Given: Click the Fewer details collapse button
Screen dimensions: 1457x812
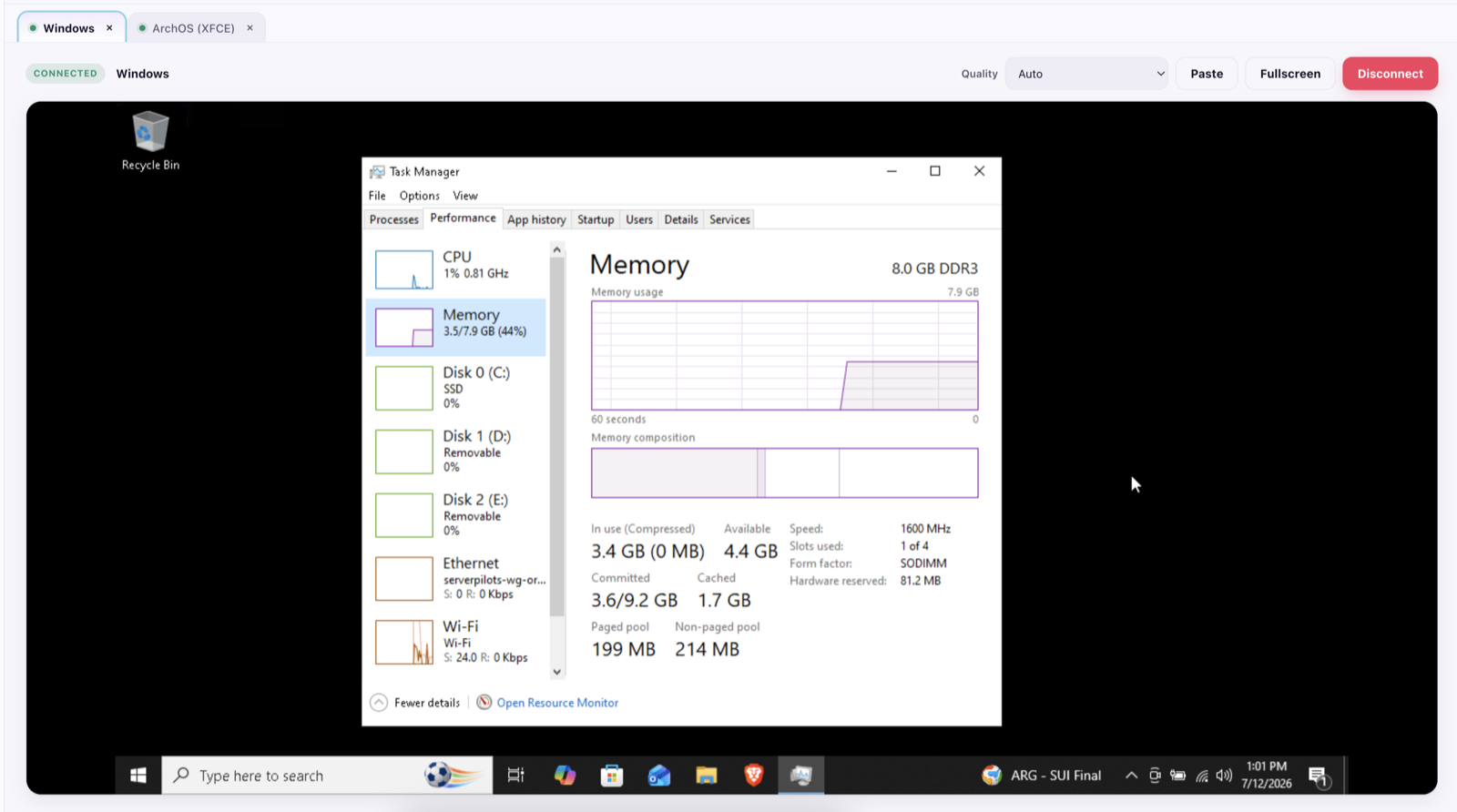Looking at the screenshot, I should [415, 703].
